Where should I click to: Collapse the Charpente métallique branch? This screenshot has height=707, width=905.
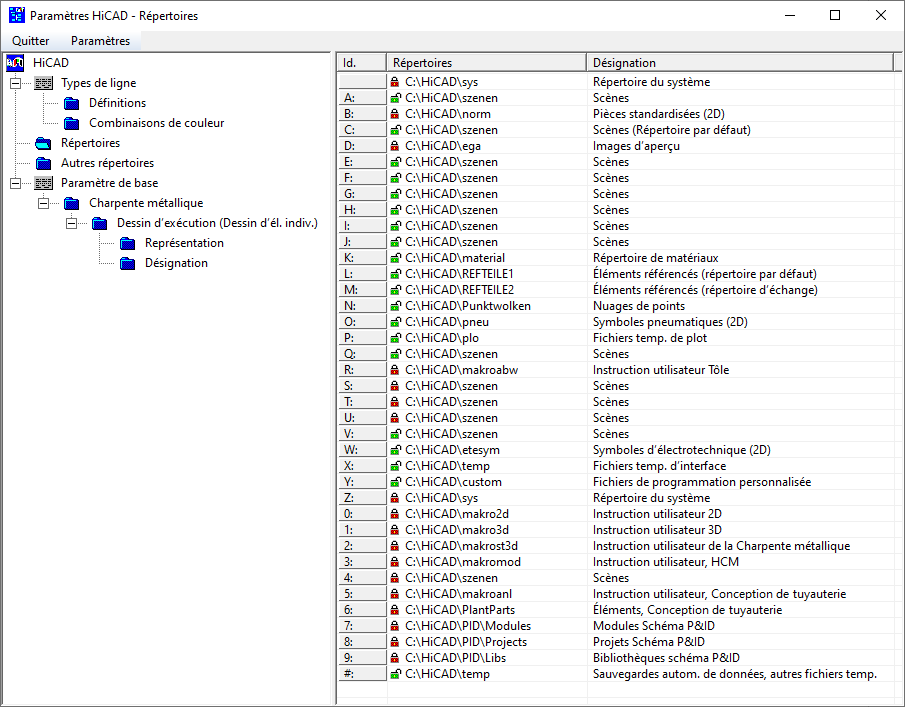(43, 203)
